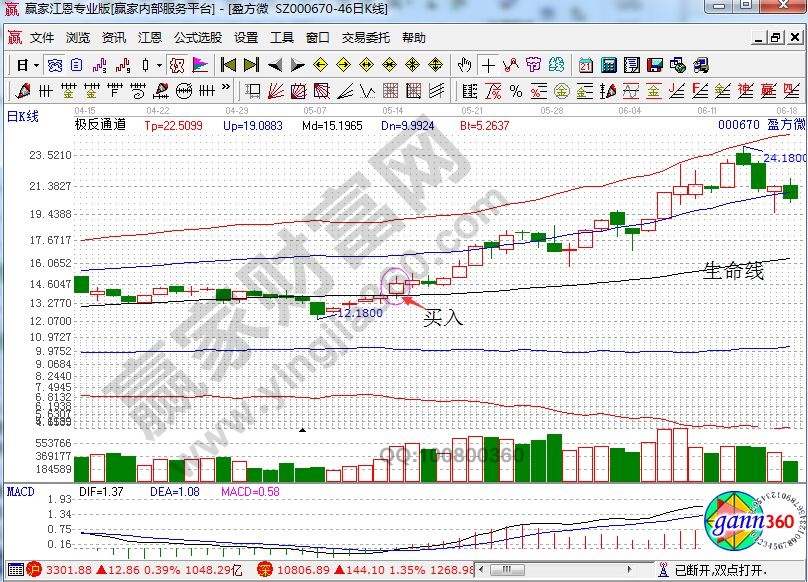Click the 极反通道 indicator label
808x582 pixels.
(x=100, y=126)
